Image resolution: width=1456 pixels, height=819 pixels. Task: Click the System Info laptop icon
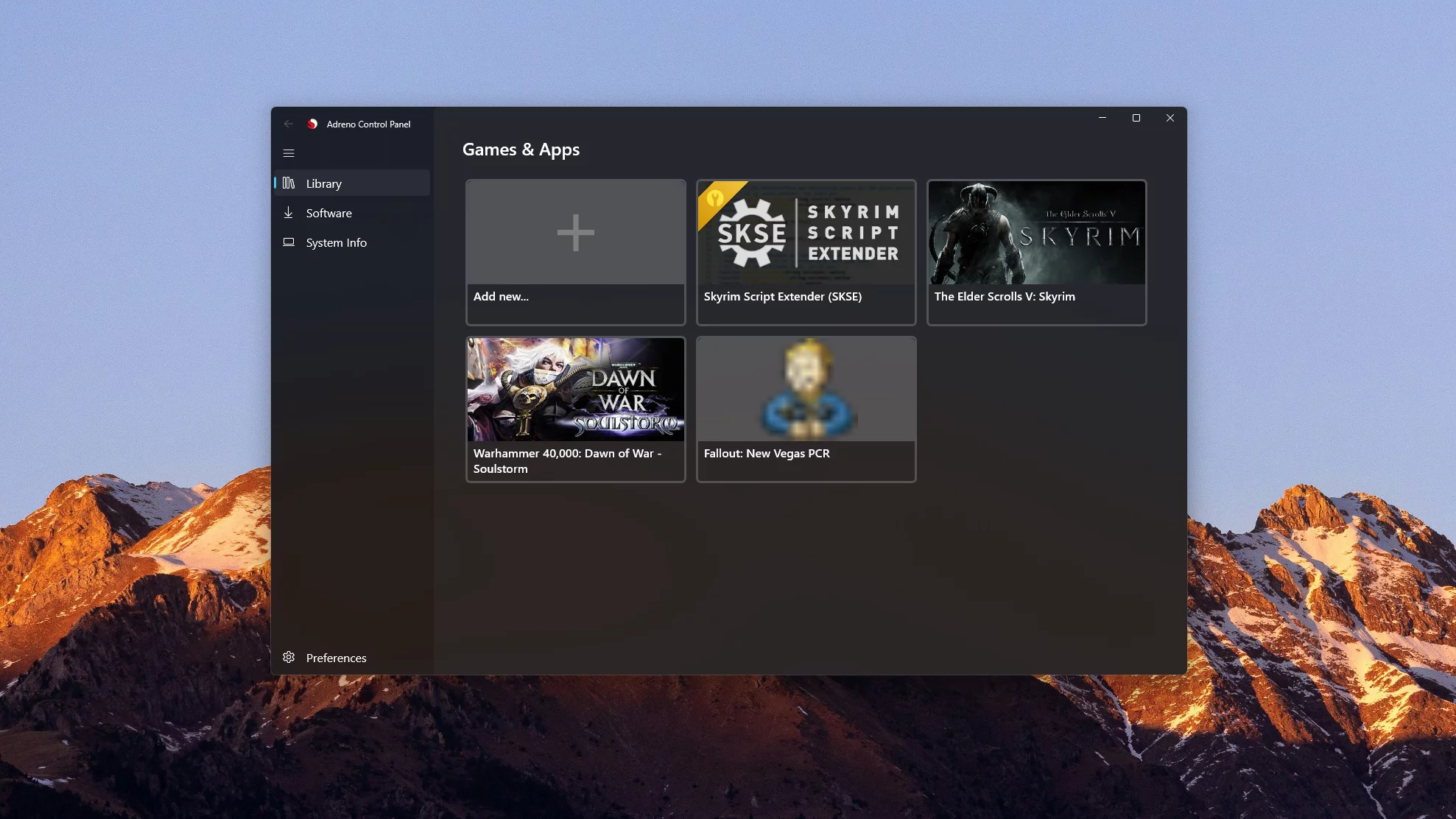(289, 242)
